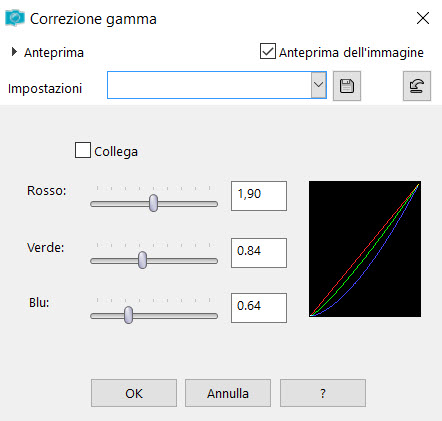Click the Annulla button
This screenshot has width=442, height=421.
coord(228,393)
